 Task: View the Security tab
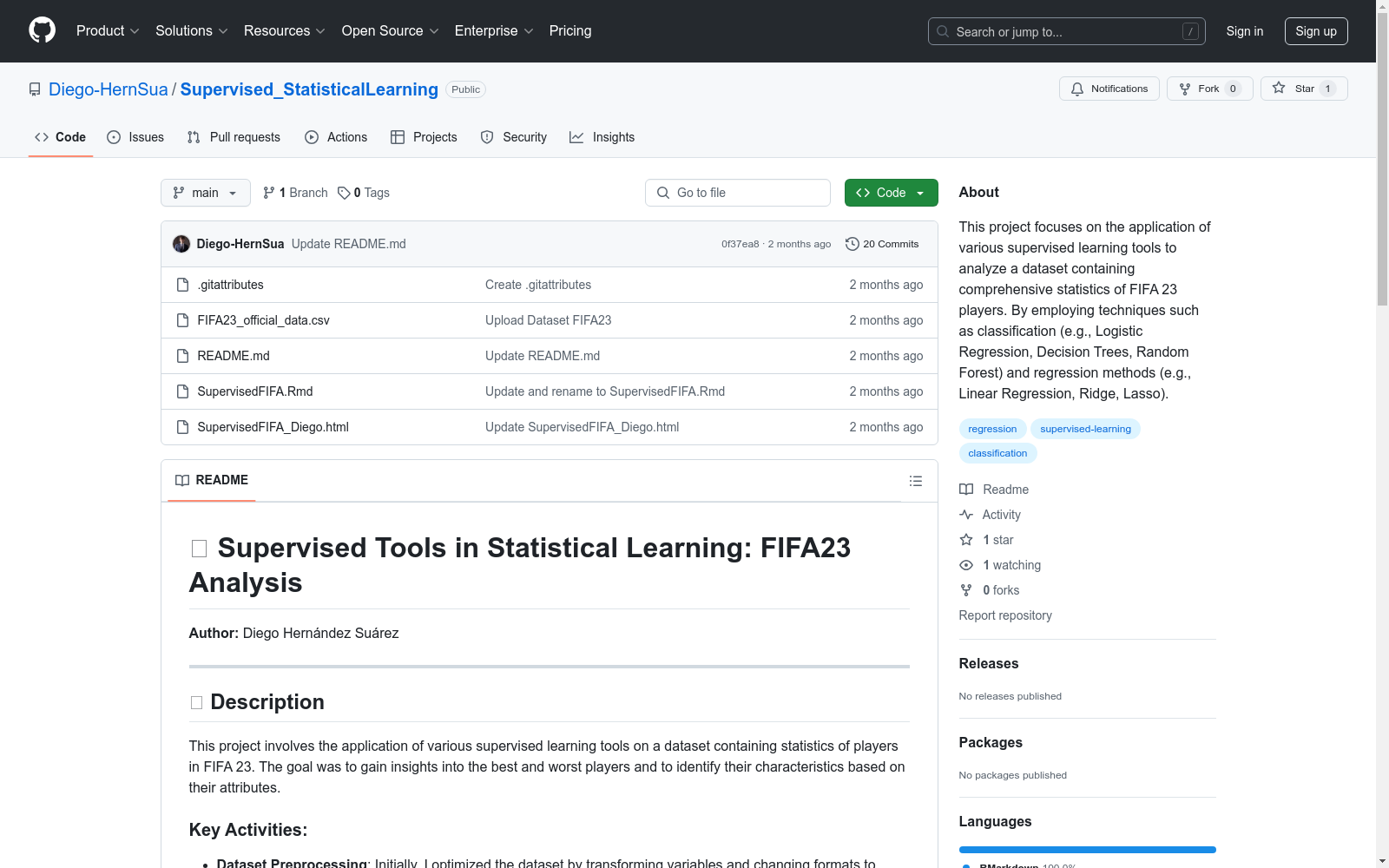point(514,137)
